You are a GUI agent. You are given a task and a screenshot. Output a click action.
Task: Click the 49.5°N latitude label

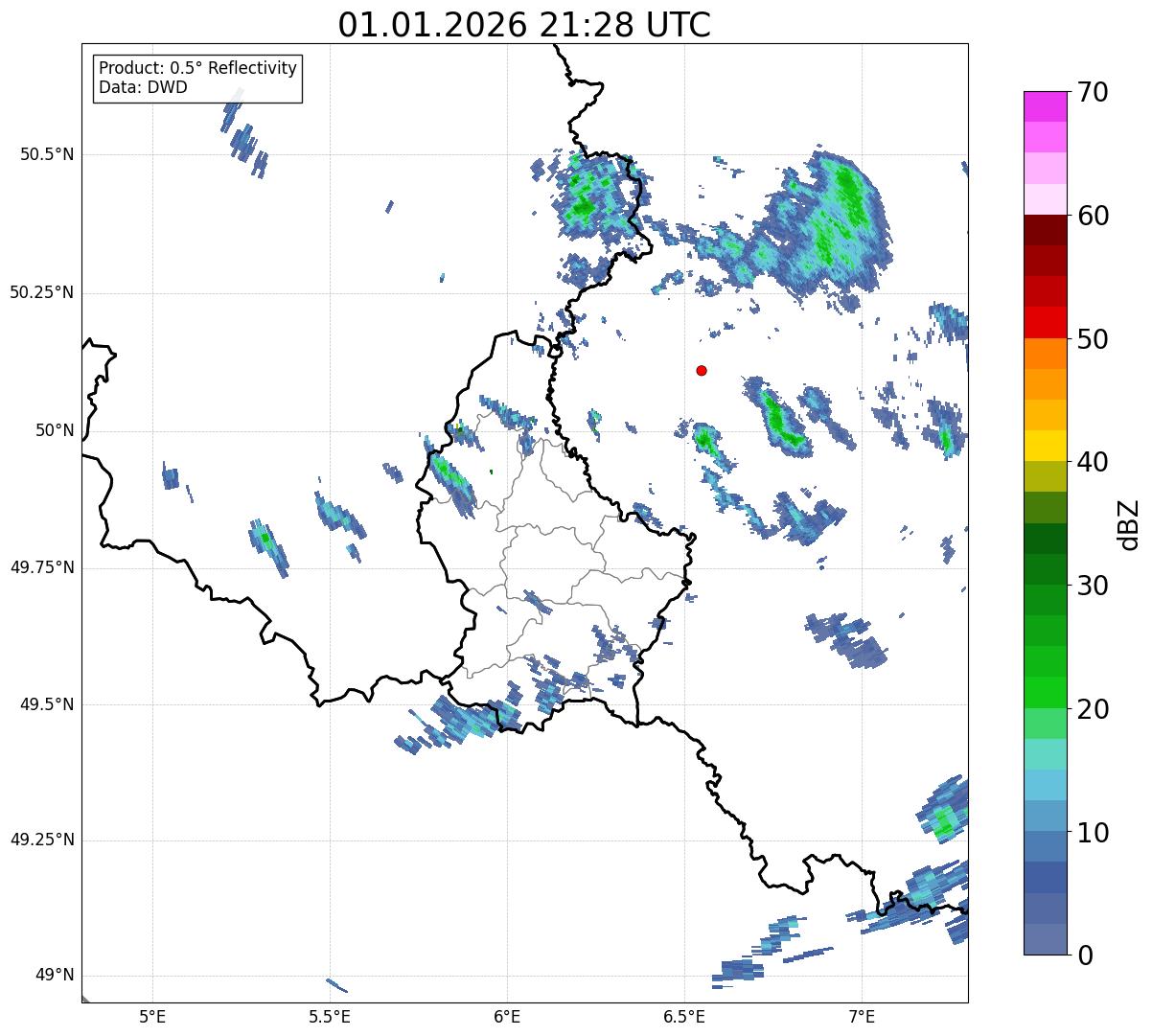(x=47, y=704)
